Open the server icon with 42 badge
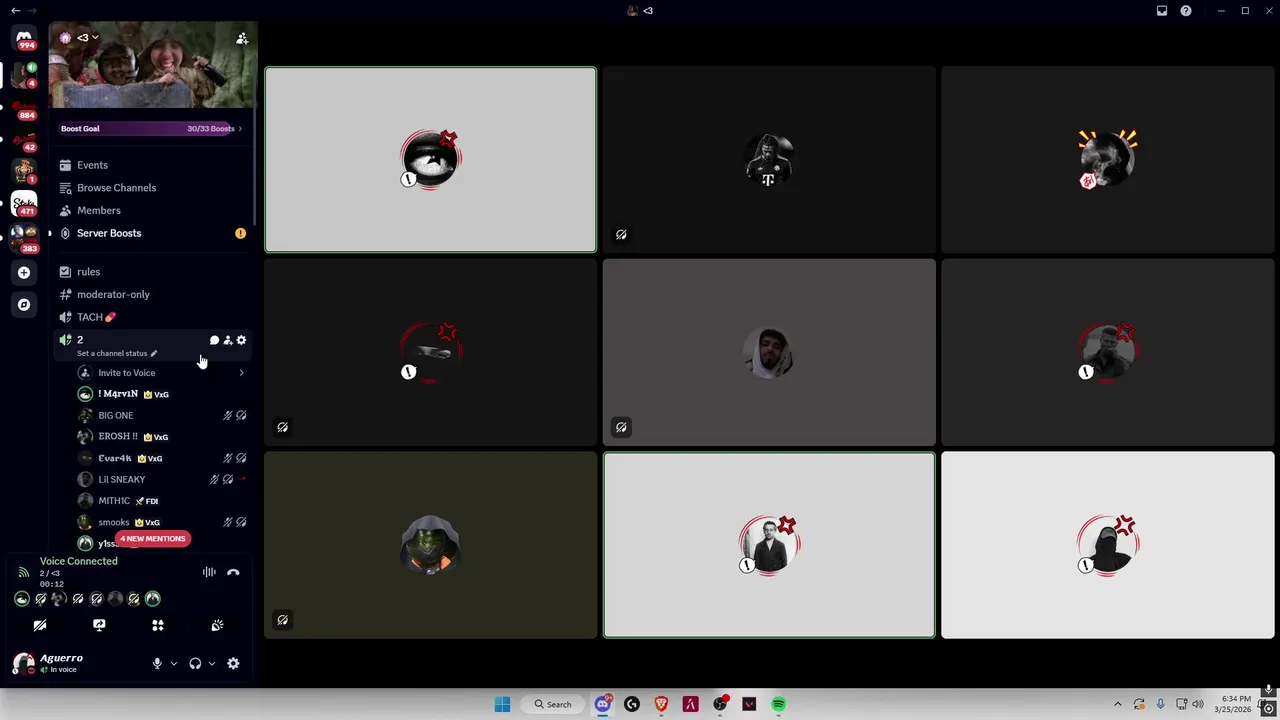 [x=24, y=140]
